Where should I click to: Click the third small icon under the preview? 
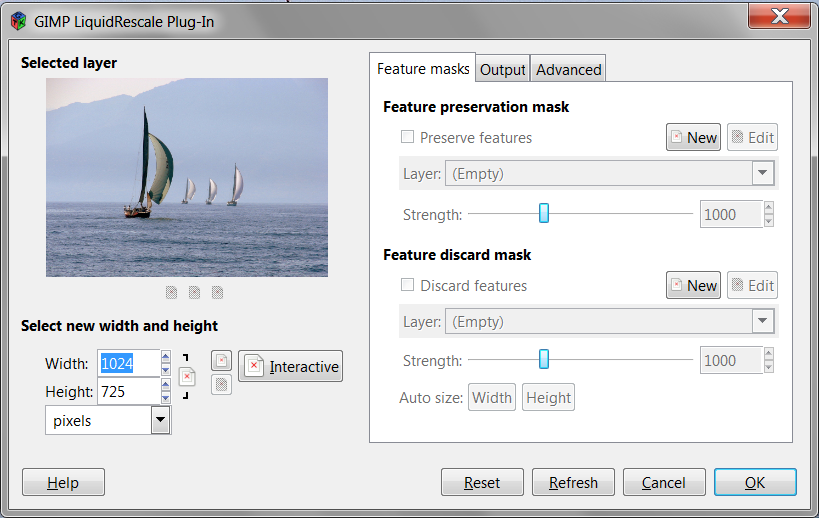(217, 293)
